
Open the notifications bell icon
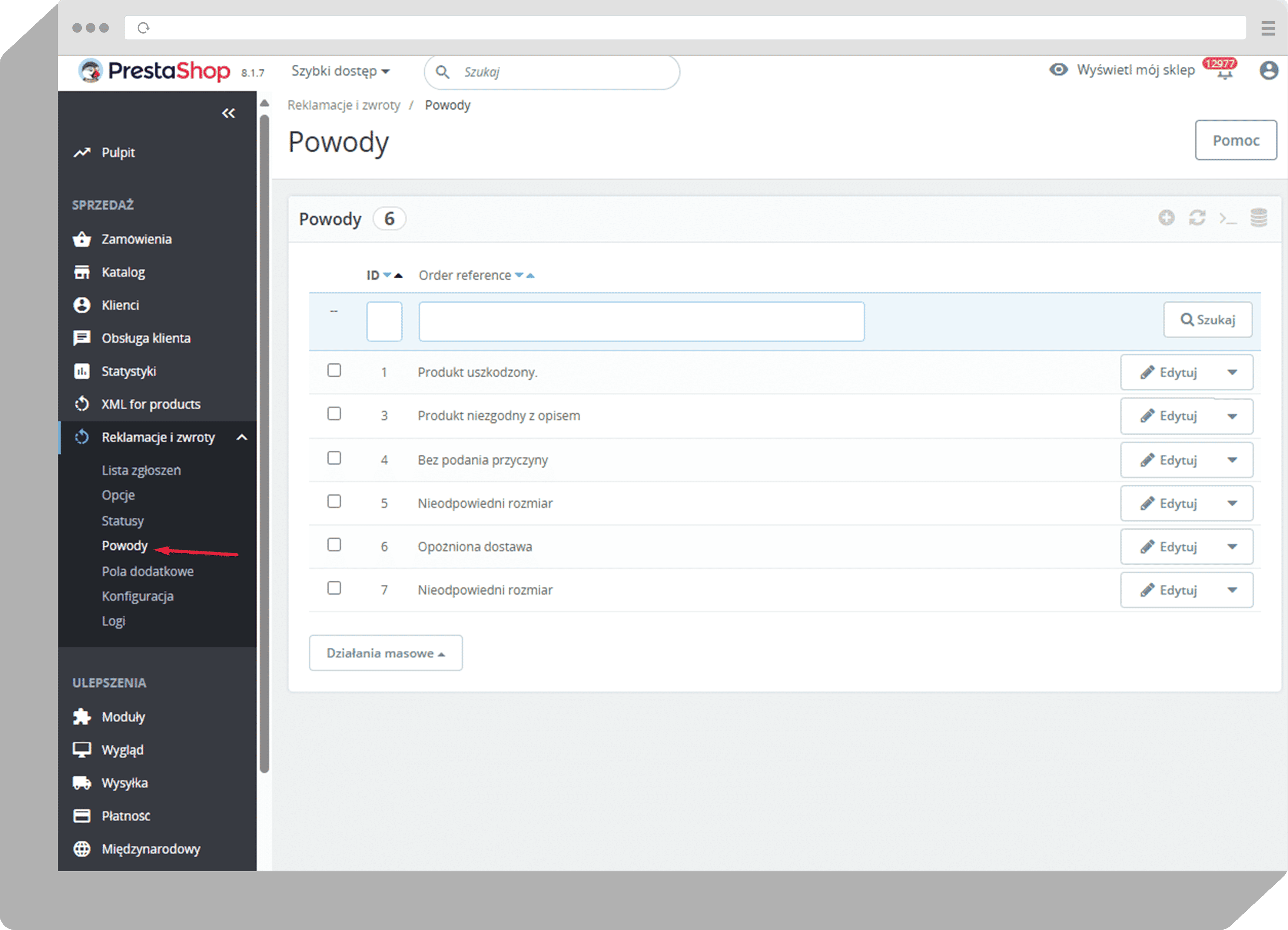click(x=1224, y=74)
